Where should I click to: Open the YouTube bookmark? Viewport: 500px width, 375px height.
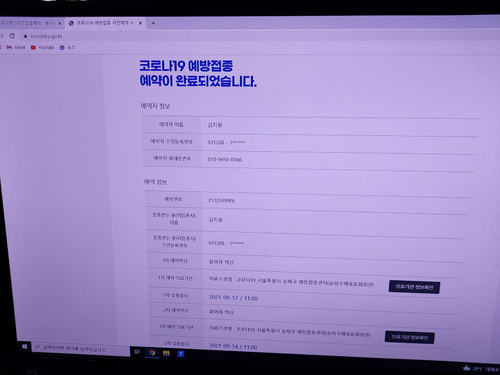42,47
